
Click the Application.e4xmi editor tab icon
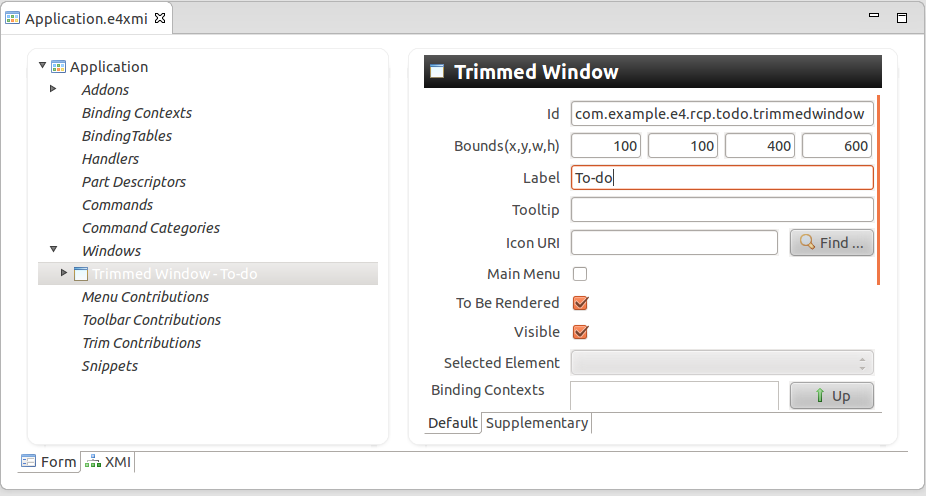(x=13, y=18)
